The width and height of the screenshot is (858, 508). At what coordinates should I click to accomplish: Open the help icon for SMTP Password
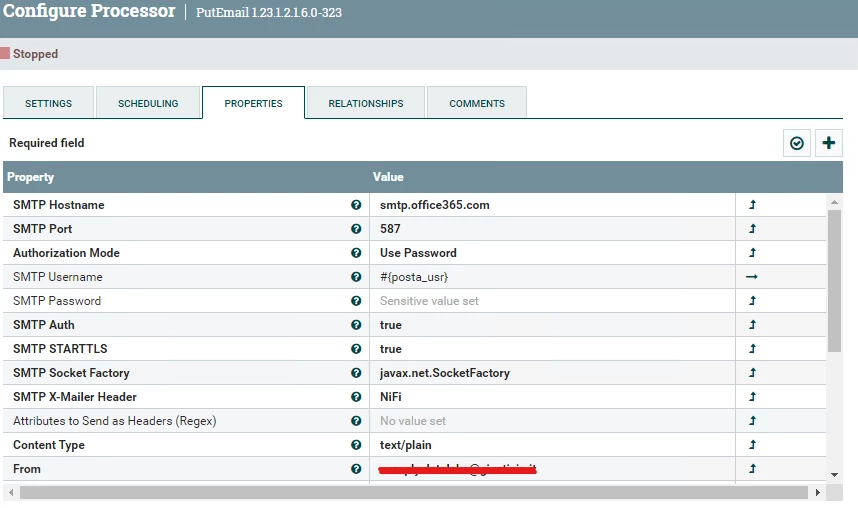pyautogui.click(x=356, y=301)
